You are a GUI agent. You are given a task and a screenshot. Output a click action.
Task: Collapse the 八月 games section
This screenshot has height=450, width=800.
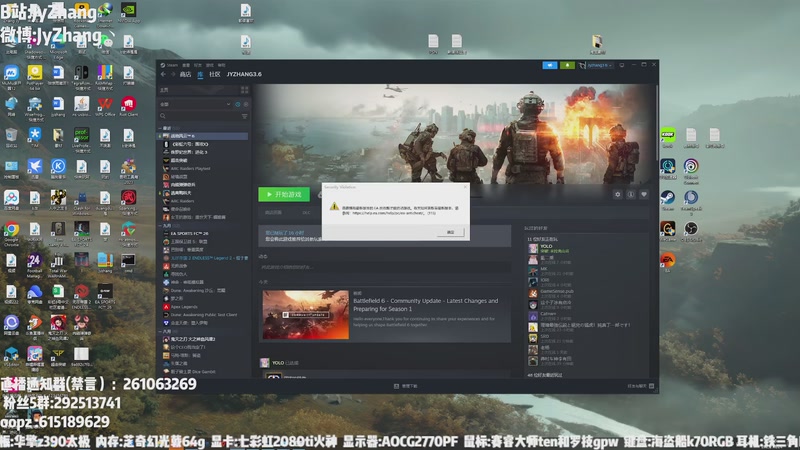click(x=160, y=331)
